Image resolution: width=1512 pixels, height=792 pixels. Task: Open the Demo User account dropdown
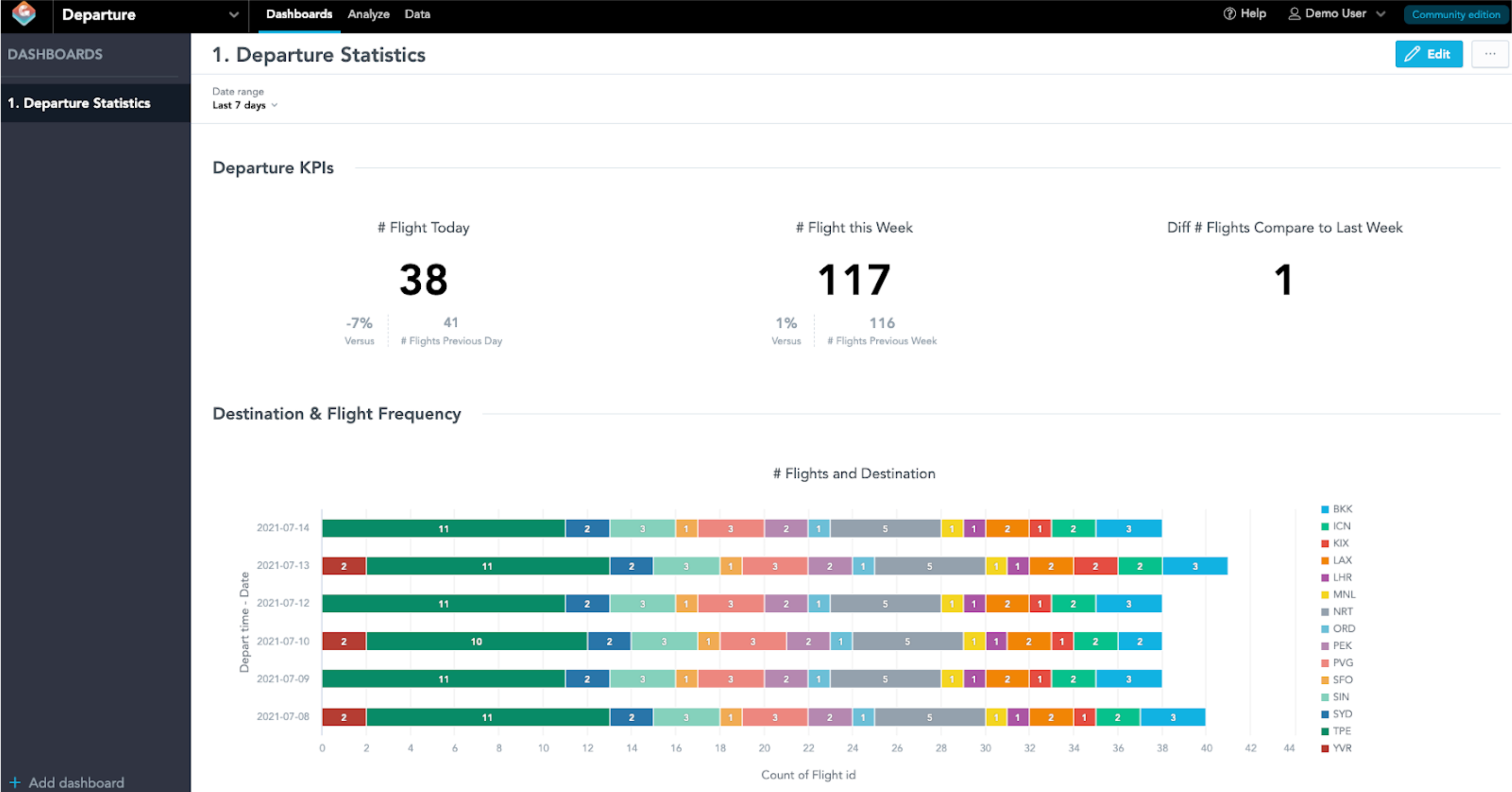(x=1381, y=13)
